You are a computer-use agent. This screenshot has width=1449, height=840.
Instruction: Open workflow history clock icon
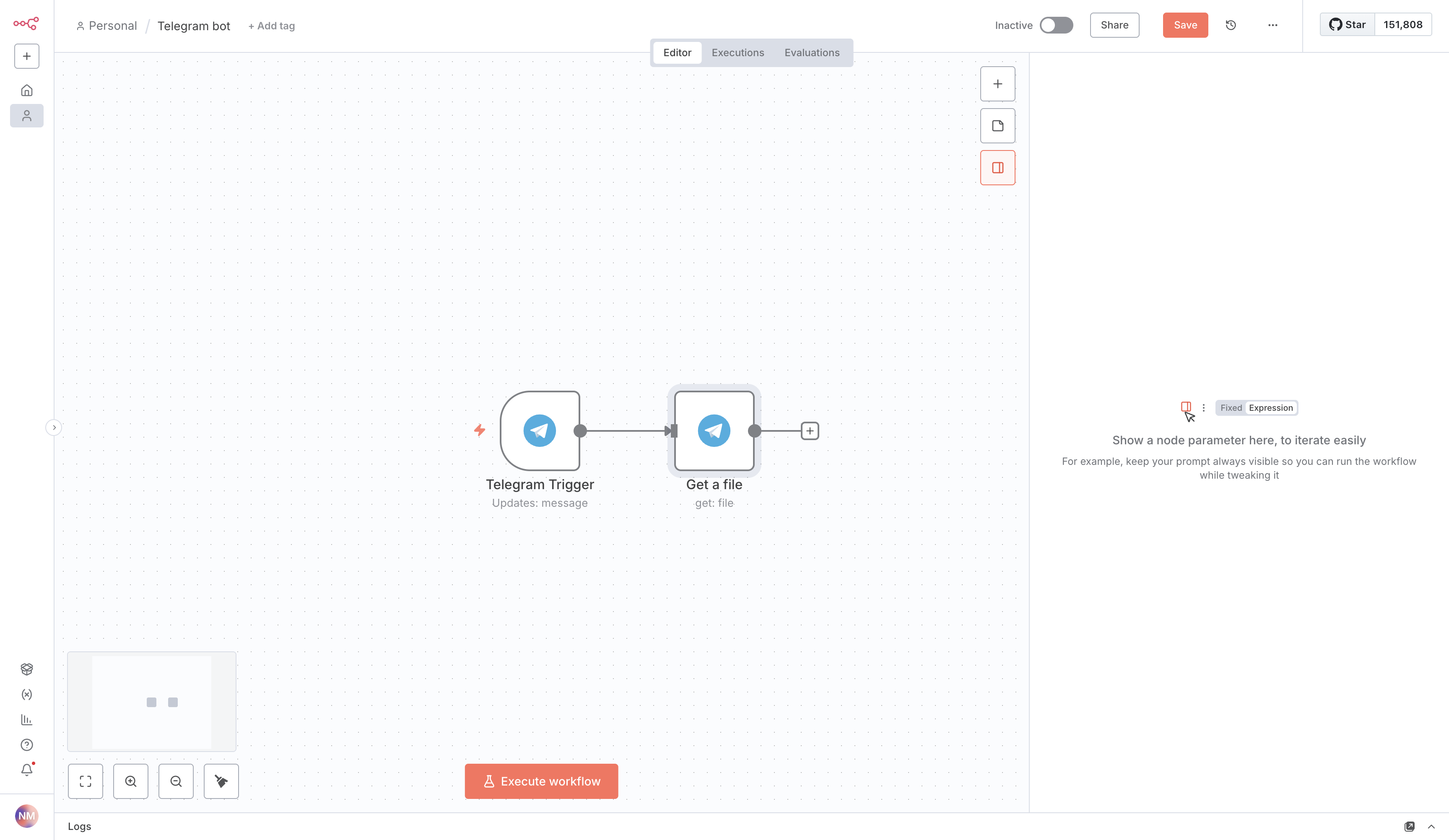click(1231, 25)
